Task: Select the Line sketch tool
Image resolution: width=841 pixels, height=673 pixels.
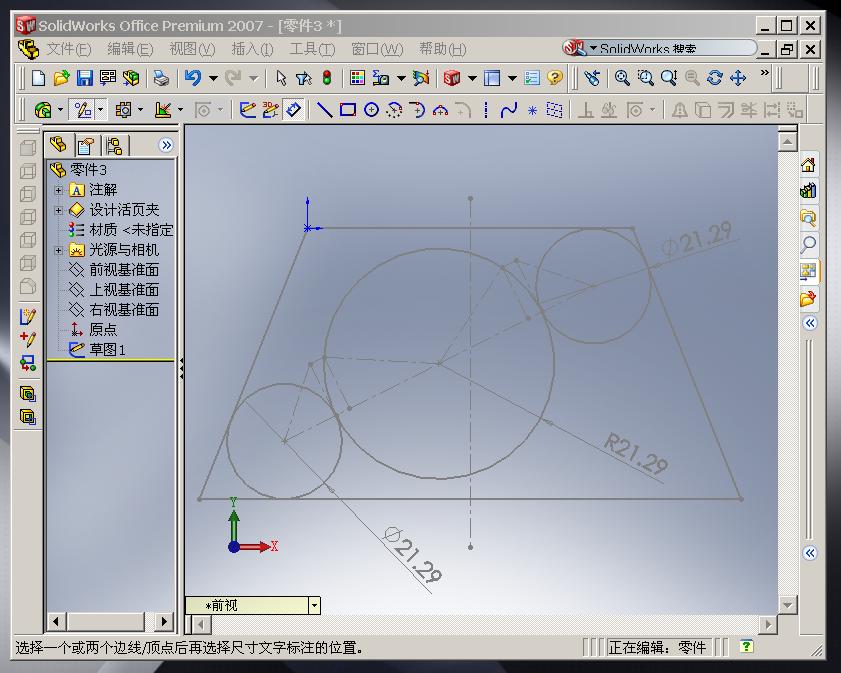Action: coord(324,110)
